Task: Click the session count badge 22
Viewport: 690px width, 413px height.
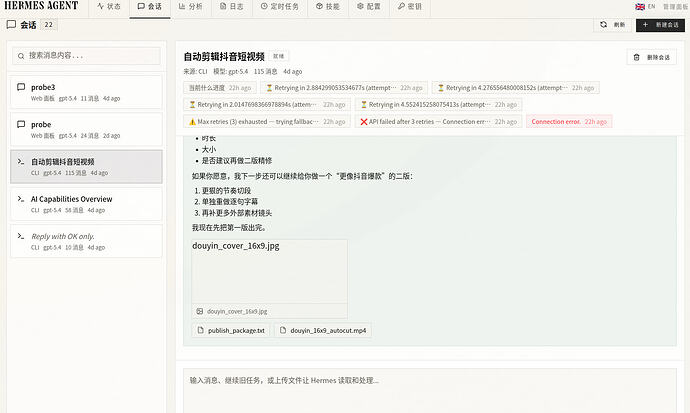Action: pyautogui.click(x=48, y=25)
